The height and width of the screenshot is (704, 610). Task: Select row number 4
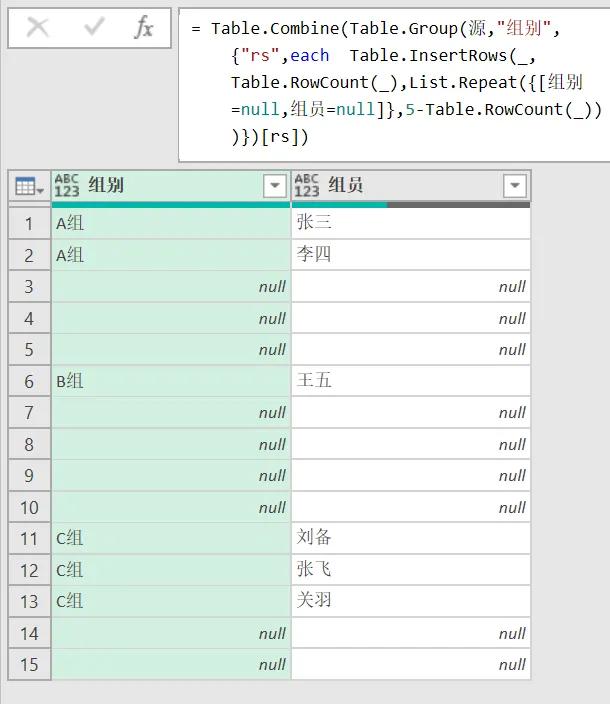[29, 318]
